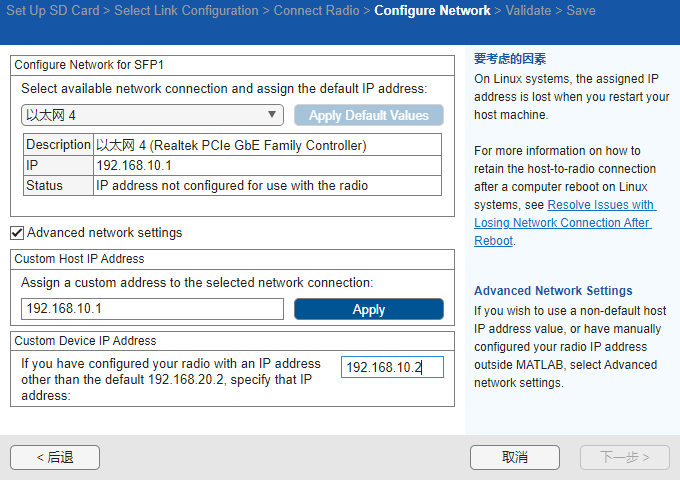The height and width of the screenshot is (480, 680).
Task: Select the Save breadcrumb step
Action: 581,10
